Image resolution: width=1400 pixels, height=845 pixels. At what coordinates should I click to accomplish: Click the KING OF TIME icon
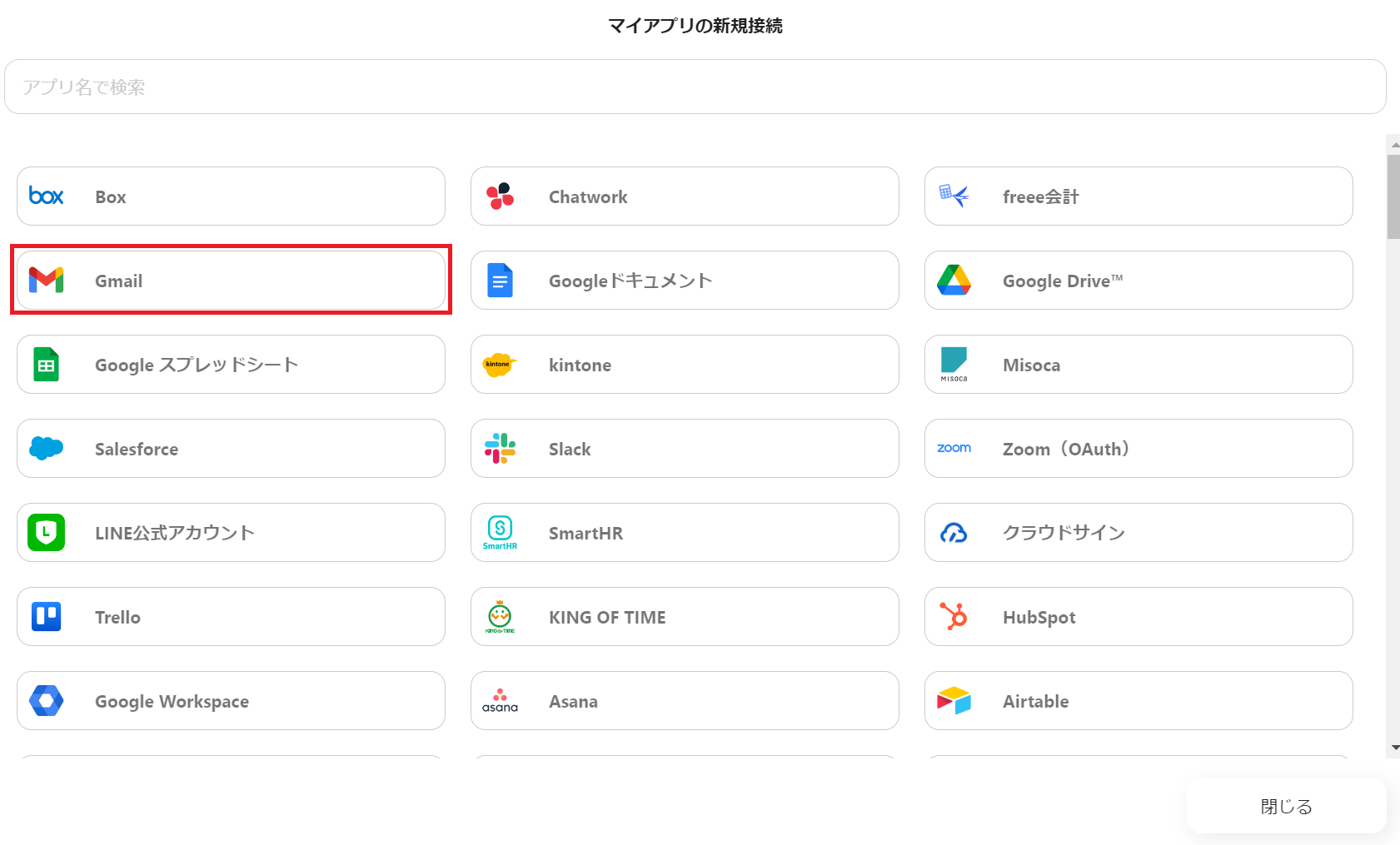tap(500, 616)
